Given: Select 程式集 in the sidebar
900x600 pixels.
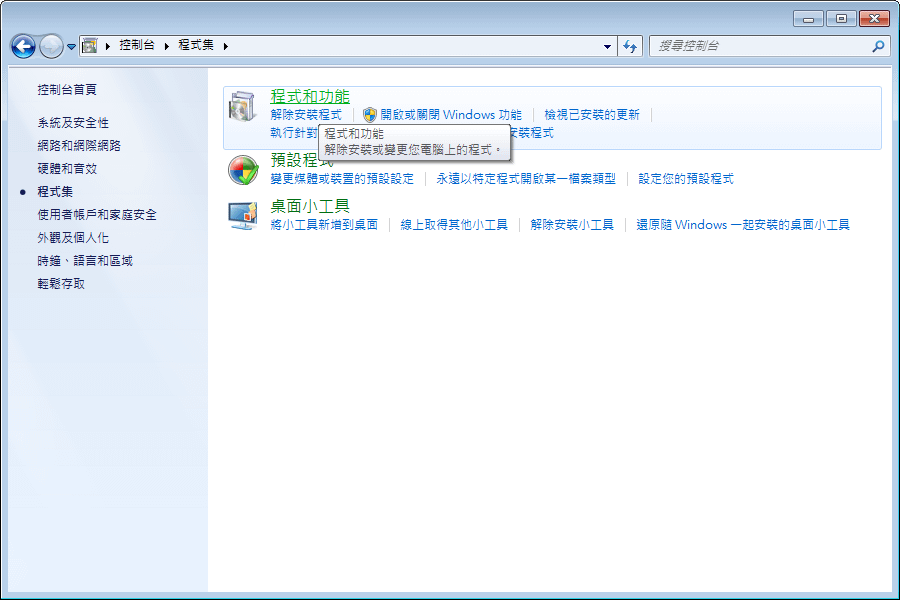Looking at the screenshot, I should click(x=55, y=191).
